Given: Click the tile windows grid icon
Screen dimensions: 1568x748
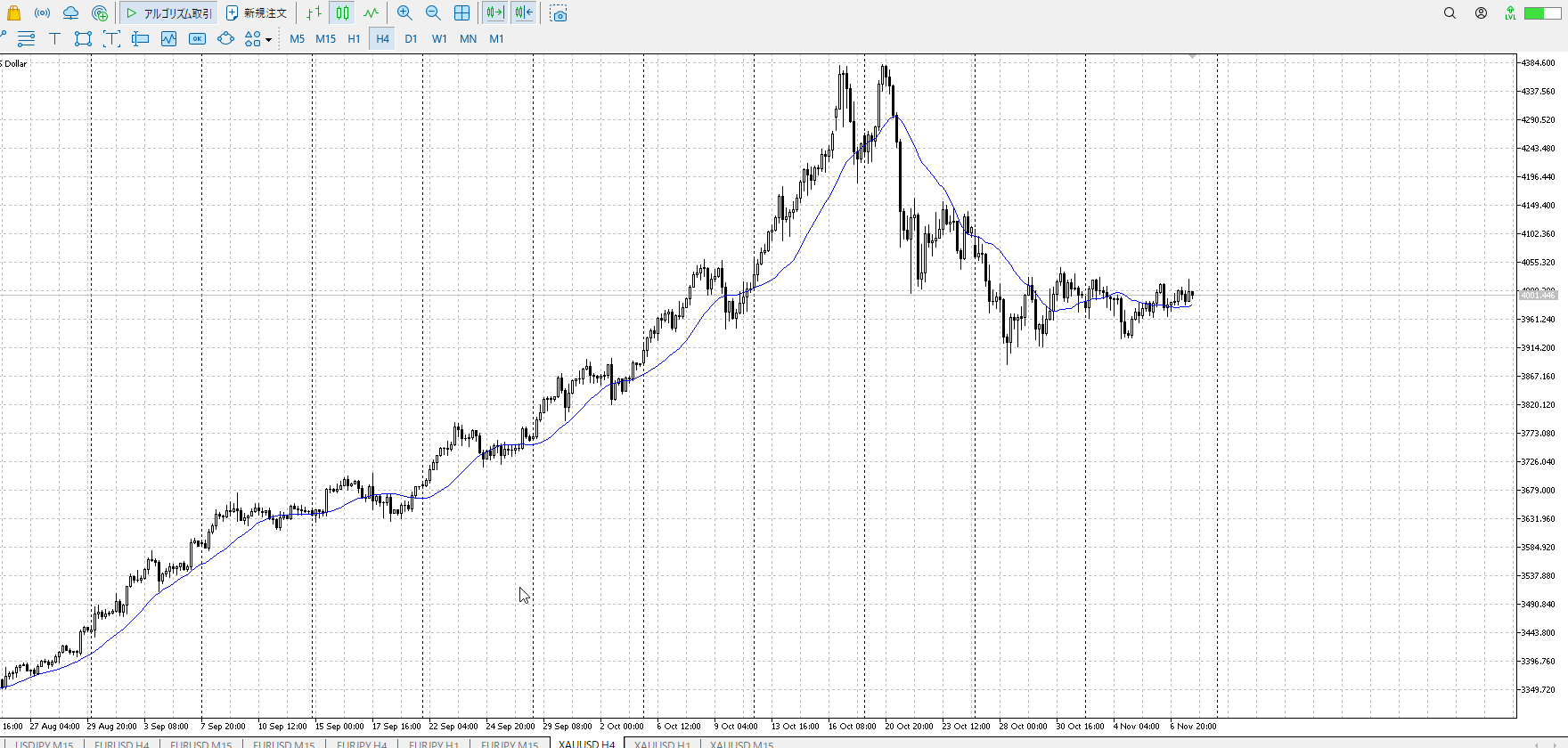Looking at the screenshot, I should point(461,13).
